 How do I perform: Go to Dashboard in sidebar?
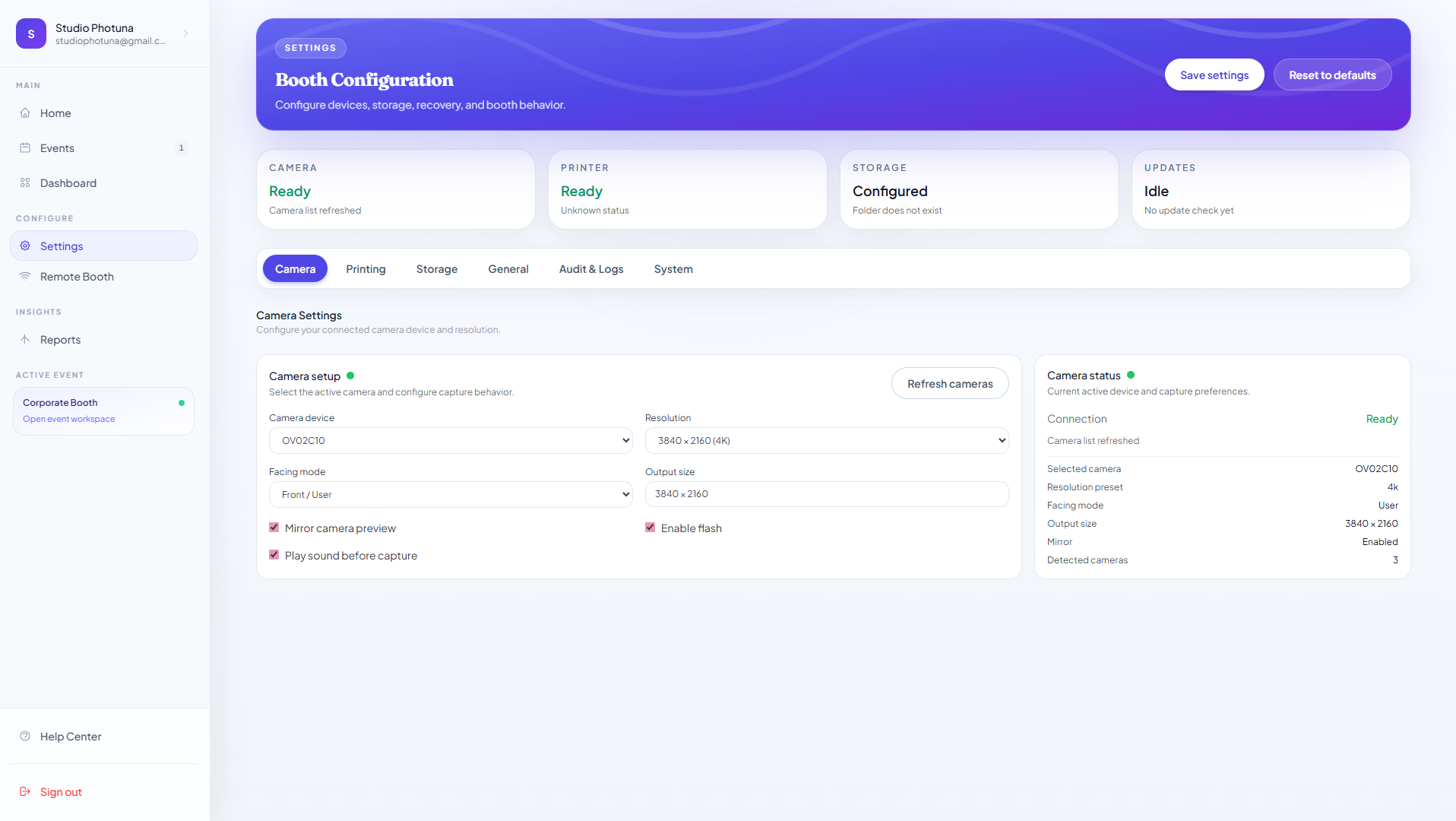pyautogui.click(x=103, y=182)
